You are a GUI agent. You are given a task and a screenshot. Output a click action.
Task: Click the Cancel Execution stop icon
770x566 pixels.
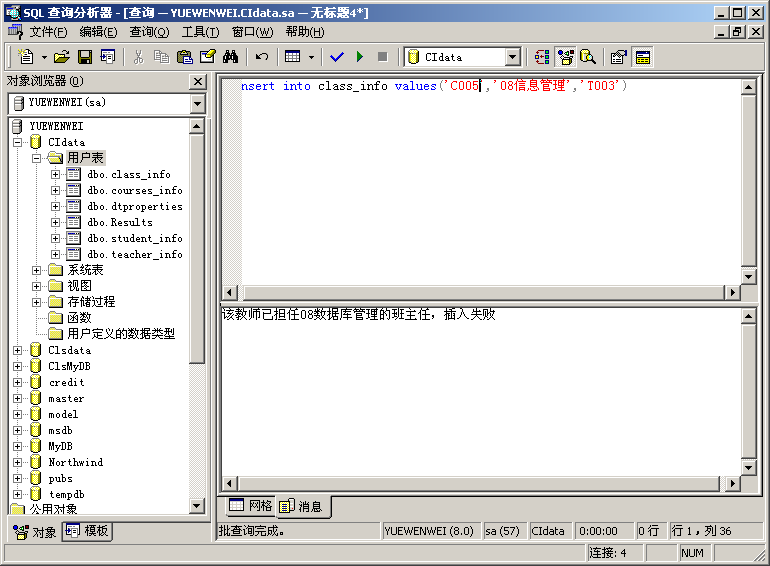[383, 57]
